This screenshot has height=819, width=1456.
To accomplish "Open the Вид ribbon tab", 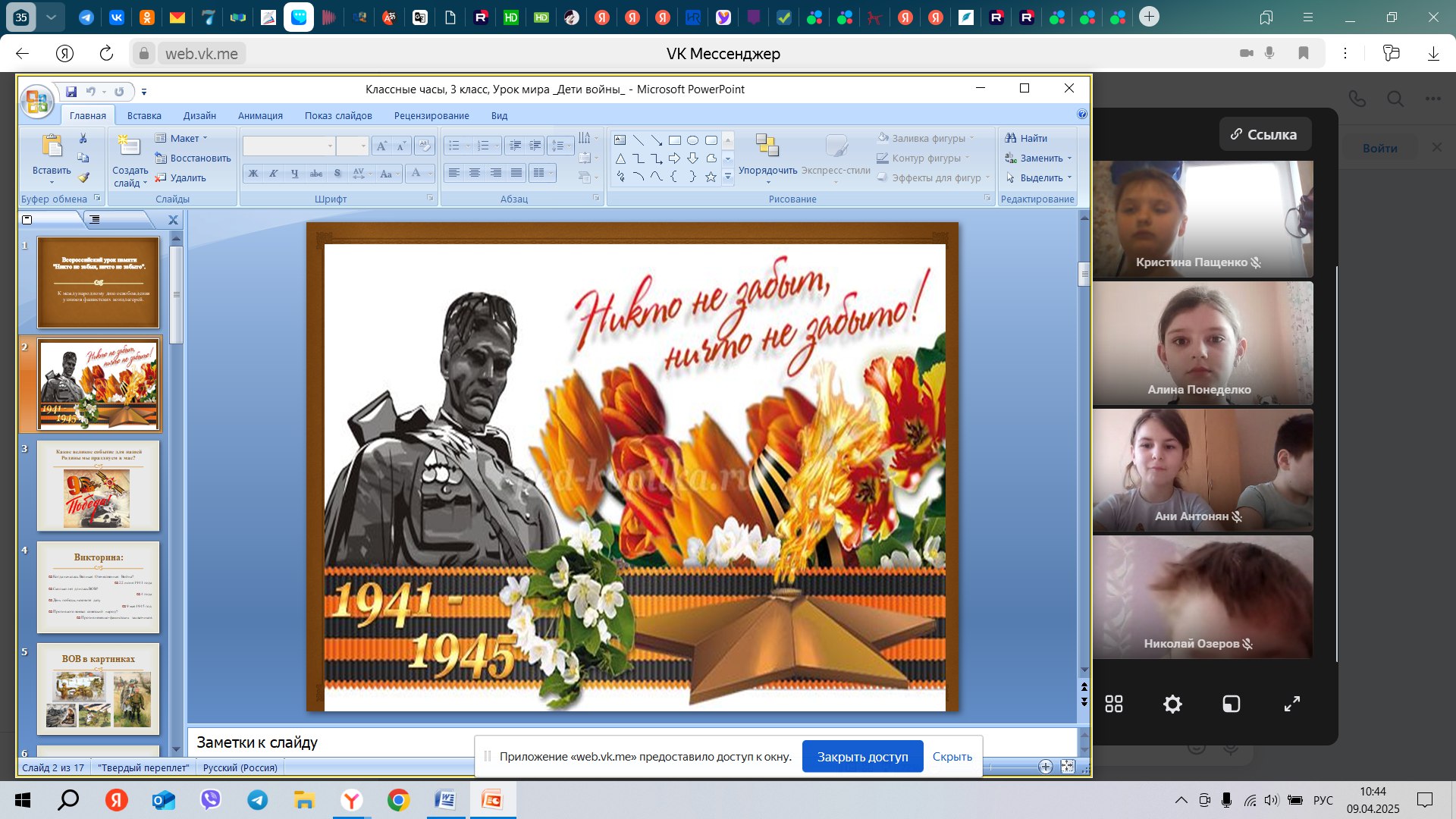I will (499, 115).
